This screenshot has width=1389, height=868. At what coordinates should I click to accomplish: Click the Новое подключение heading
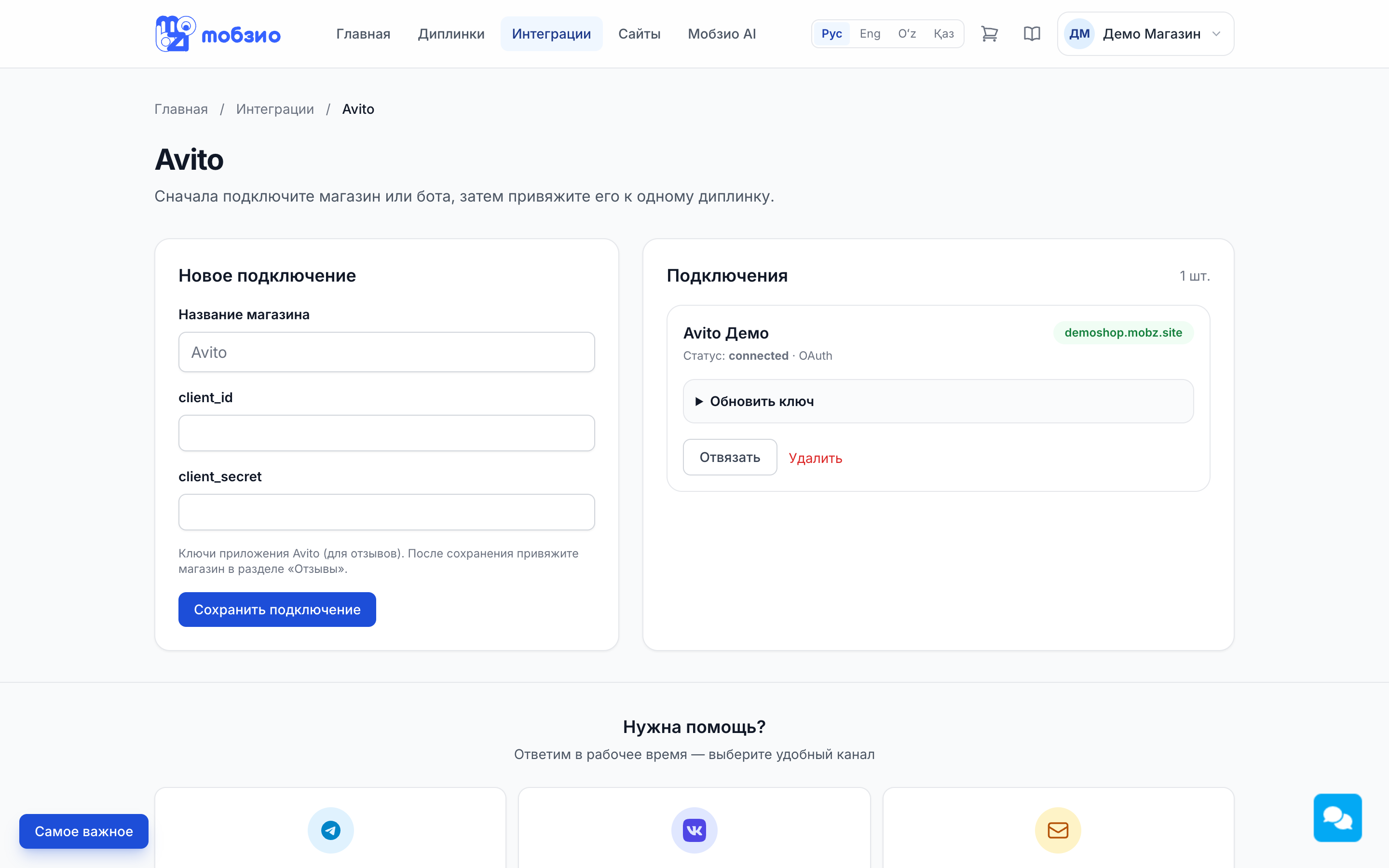pyautogui.click(x=267, y=275)
